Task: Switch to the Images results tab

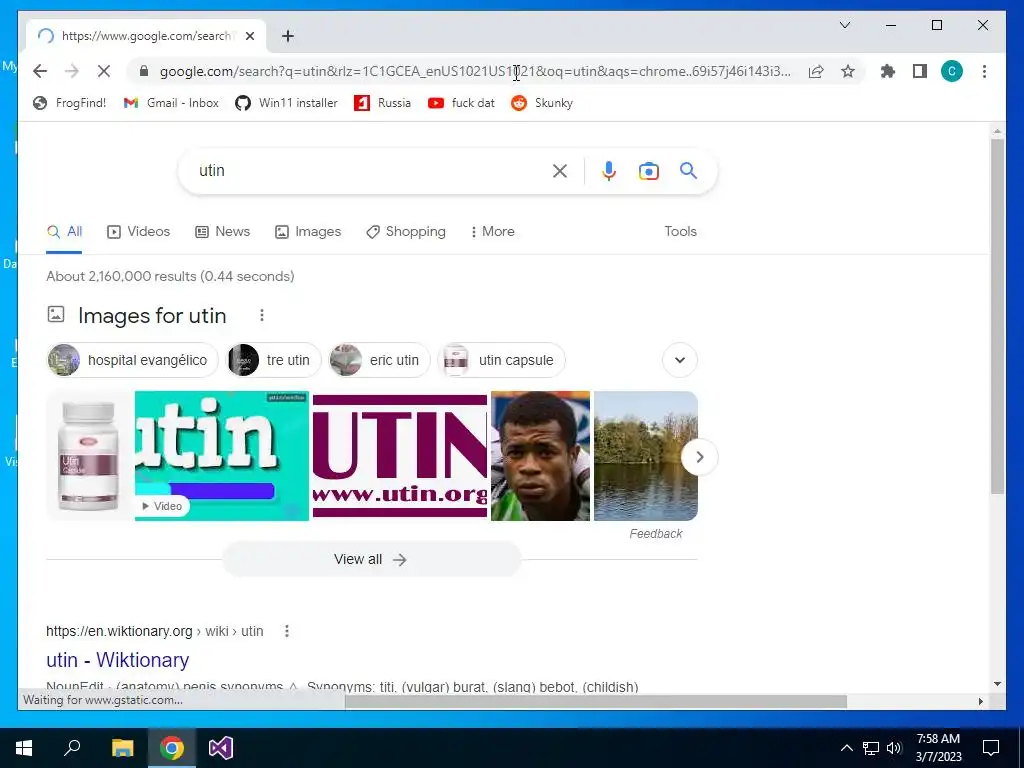Action: point(308,231)
